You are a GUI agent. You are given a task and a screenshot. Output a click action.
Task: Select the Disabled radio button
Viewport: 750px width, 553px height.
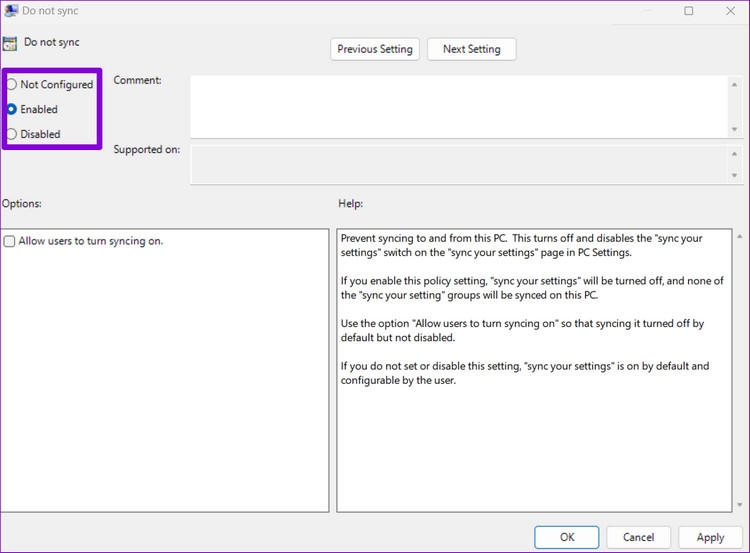pyautogui.click(x=11, y=134)
